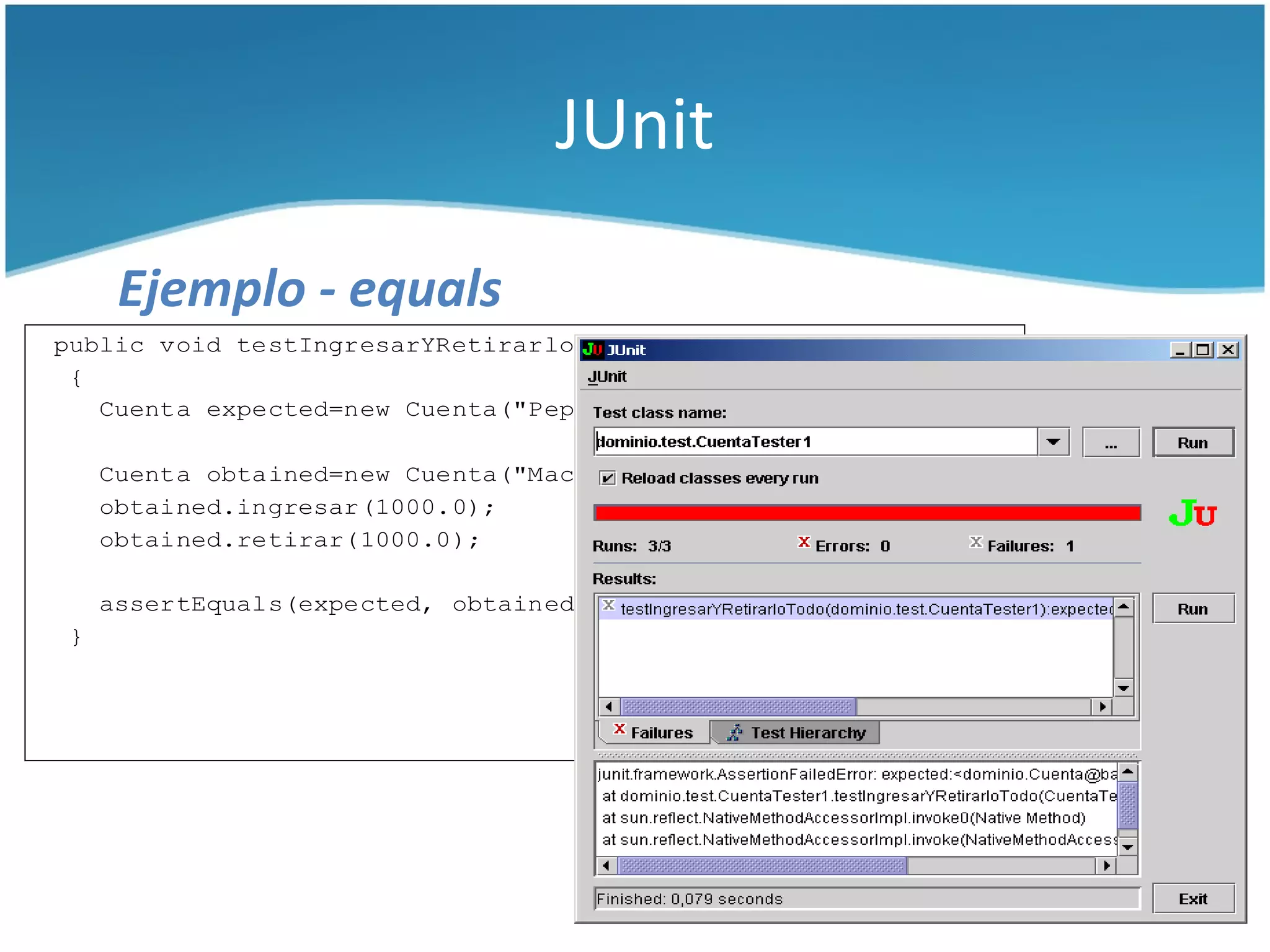Click the test class name input field
The height and width of the screenshot is (952, 1270).
click(x=815, y=442)
